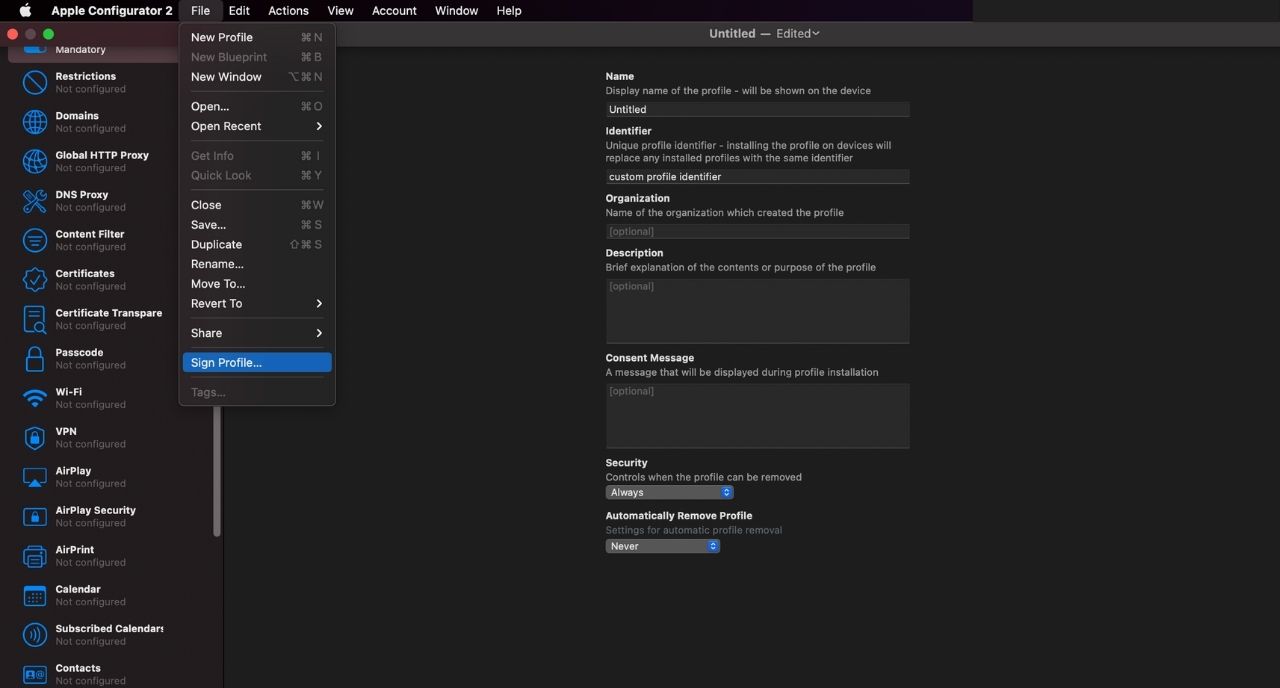The height and width of the screenshot is (688, 1280).
Task: Open the Help menu
Action: (x=509, y=11)
